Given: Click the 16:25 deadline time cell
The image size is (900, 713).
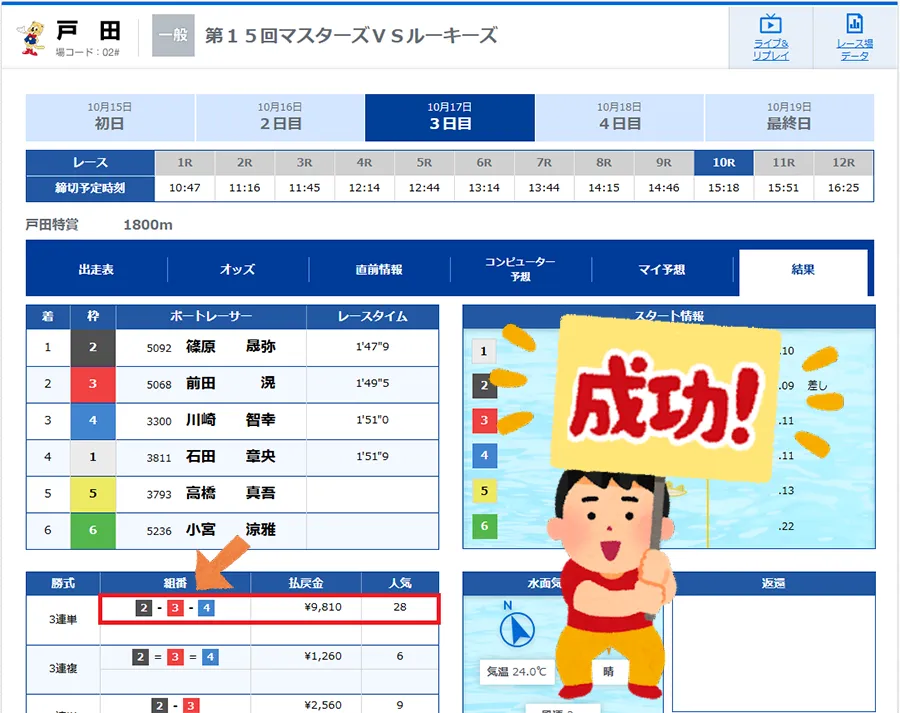Looking at the screenshot, I should pyautogui.click(x=843, y=188).
